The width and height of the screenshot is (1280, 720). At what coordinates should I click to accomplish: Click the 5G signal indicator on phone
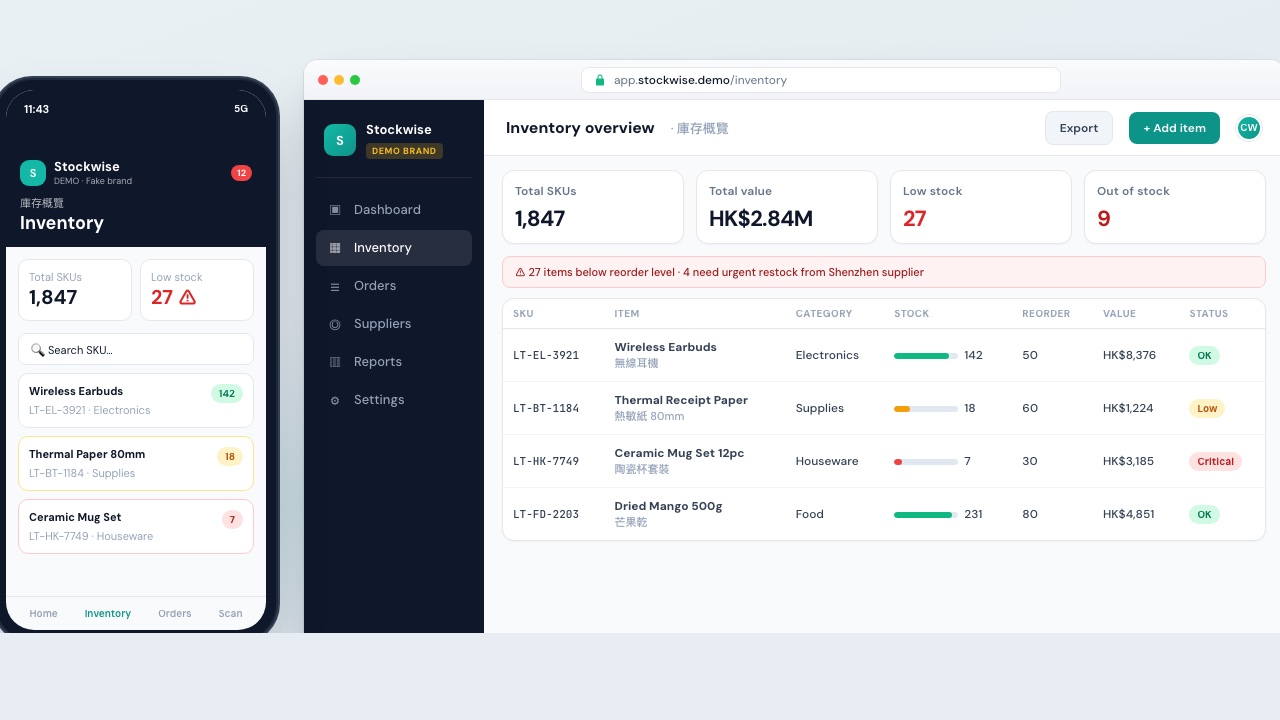click(241, 109)
